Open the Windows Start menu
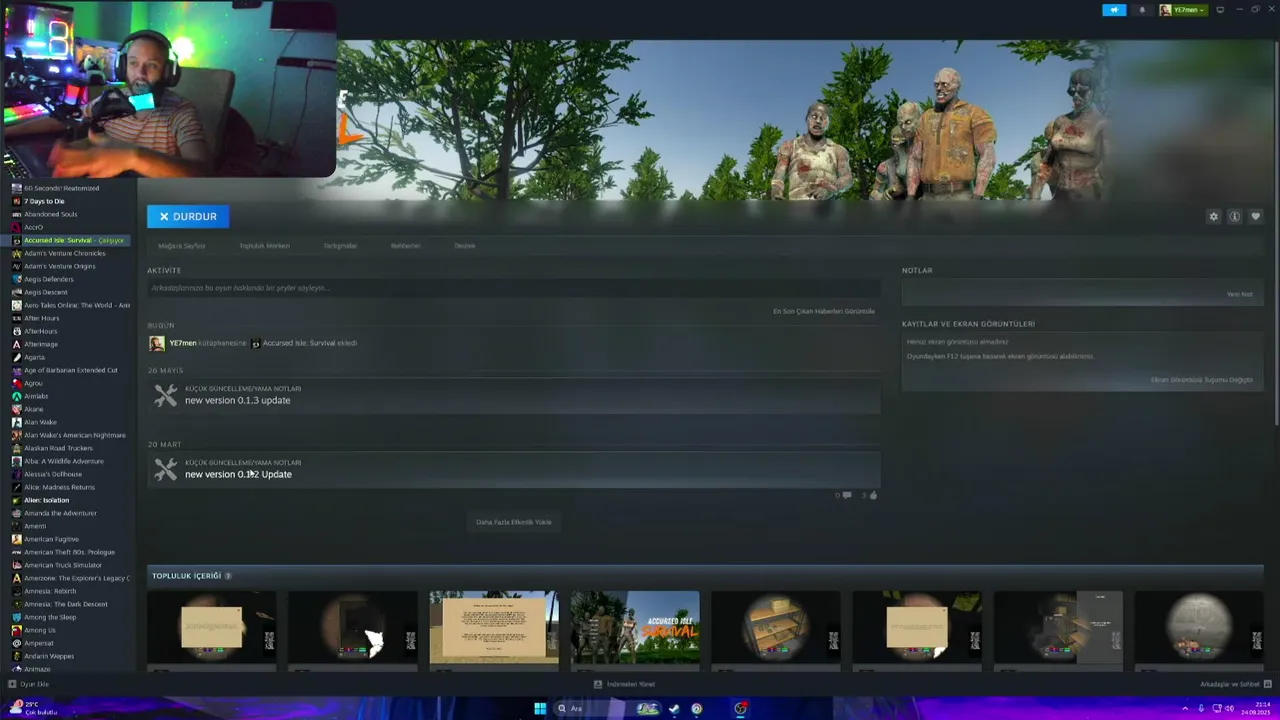 click(540, 708)
